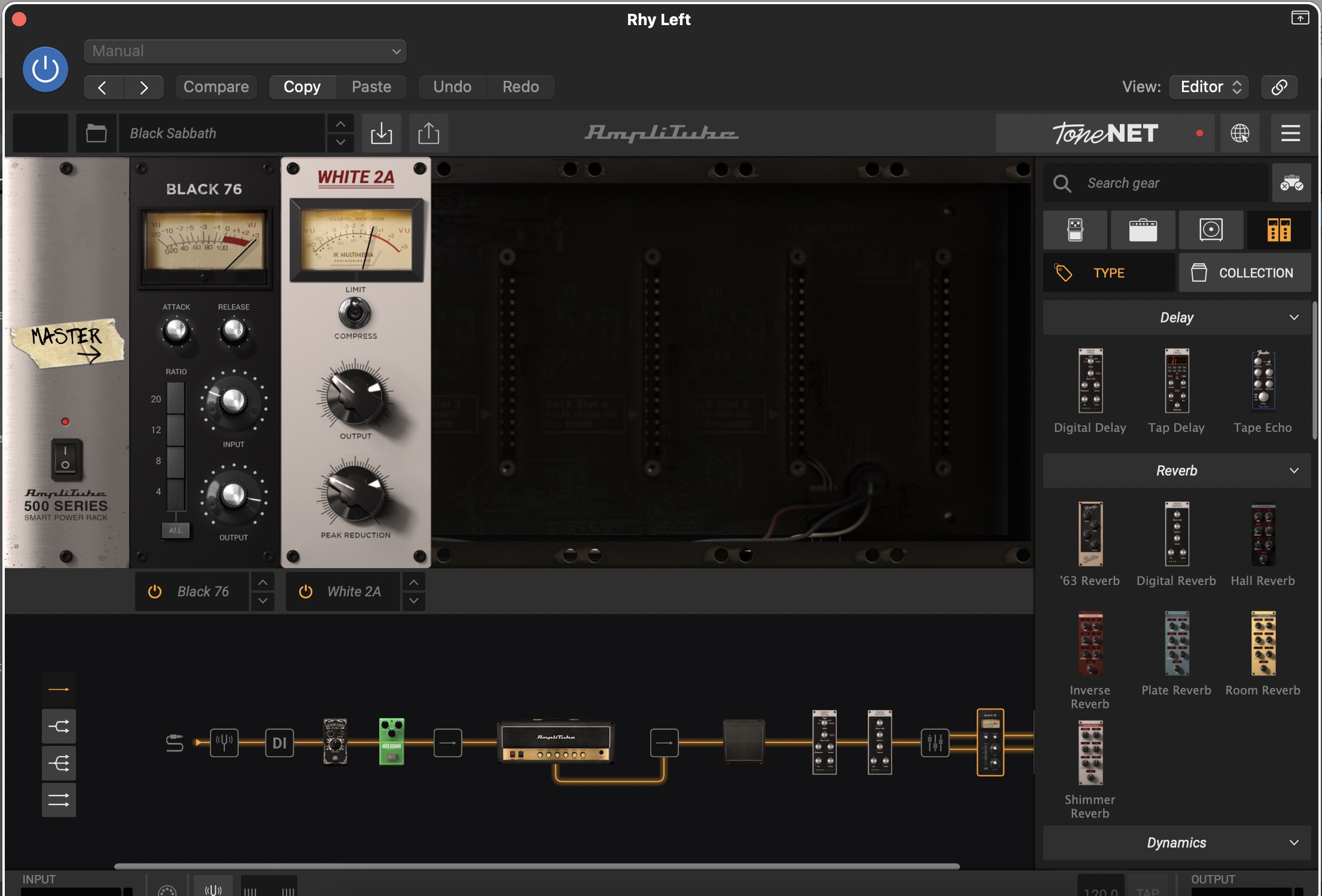Click the Black 76 RELEASE knob

pyautogui.click(x=233, y=330)
